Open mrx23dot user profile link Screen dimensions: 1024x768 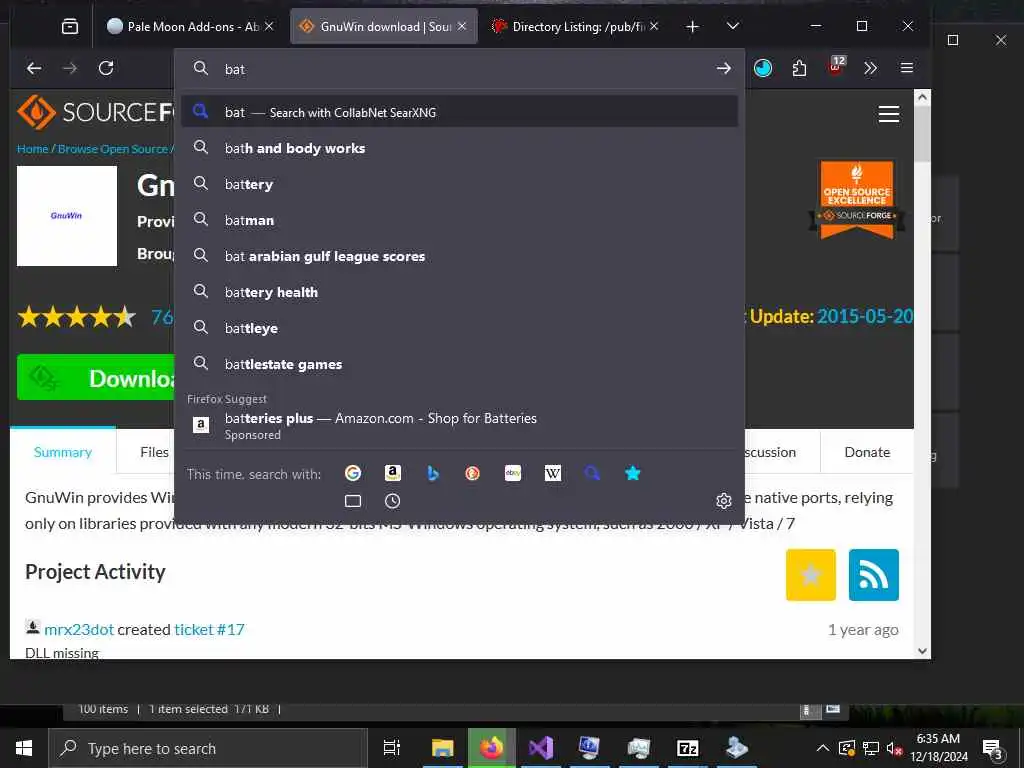point(79,630)
